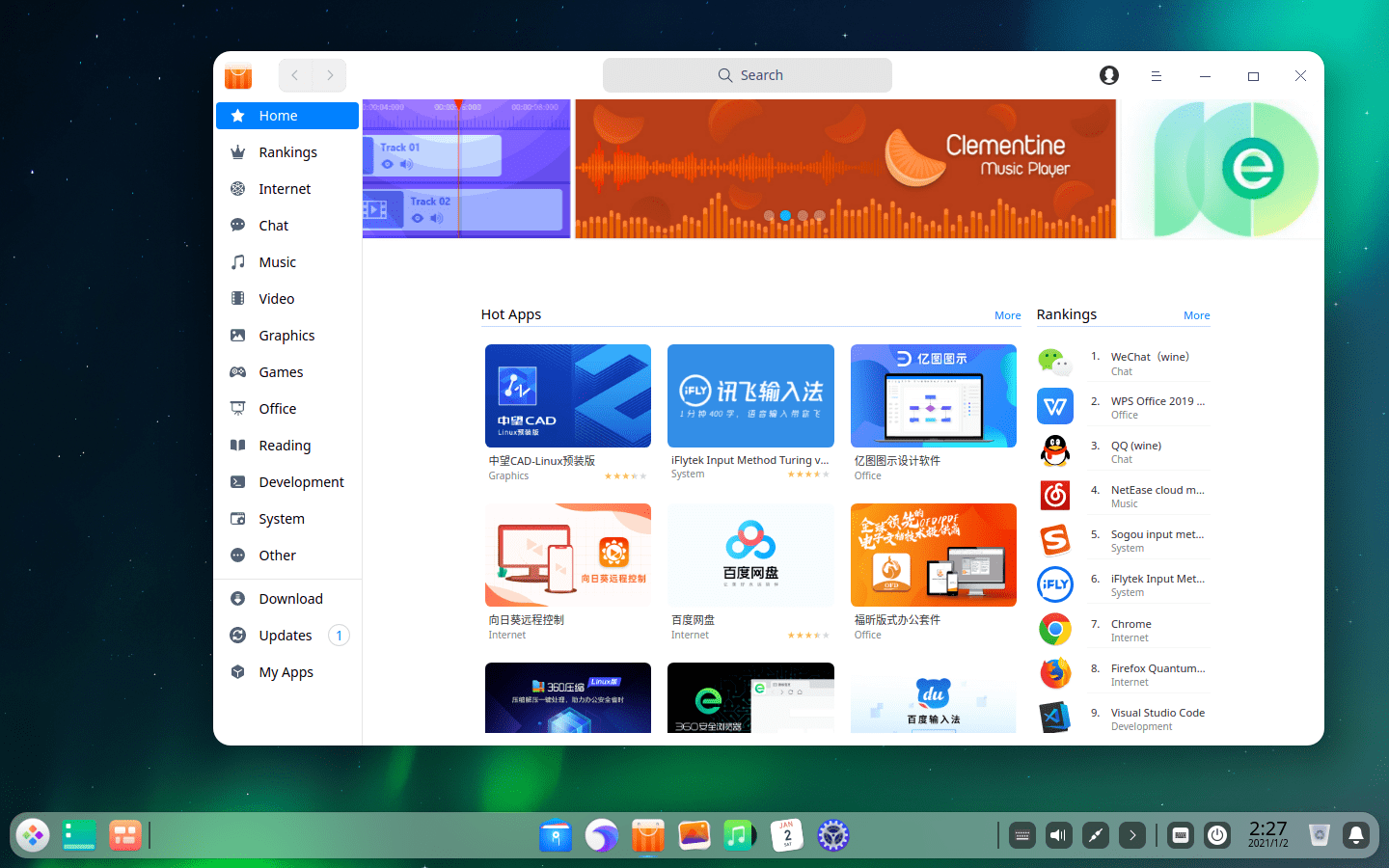Open the launcher from the dock
1389x868 pixels.
pyautogui.click(x=33, y=835)
